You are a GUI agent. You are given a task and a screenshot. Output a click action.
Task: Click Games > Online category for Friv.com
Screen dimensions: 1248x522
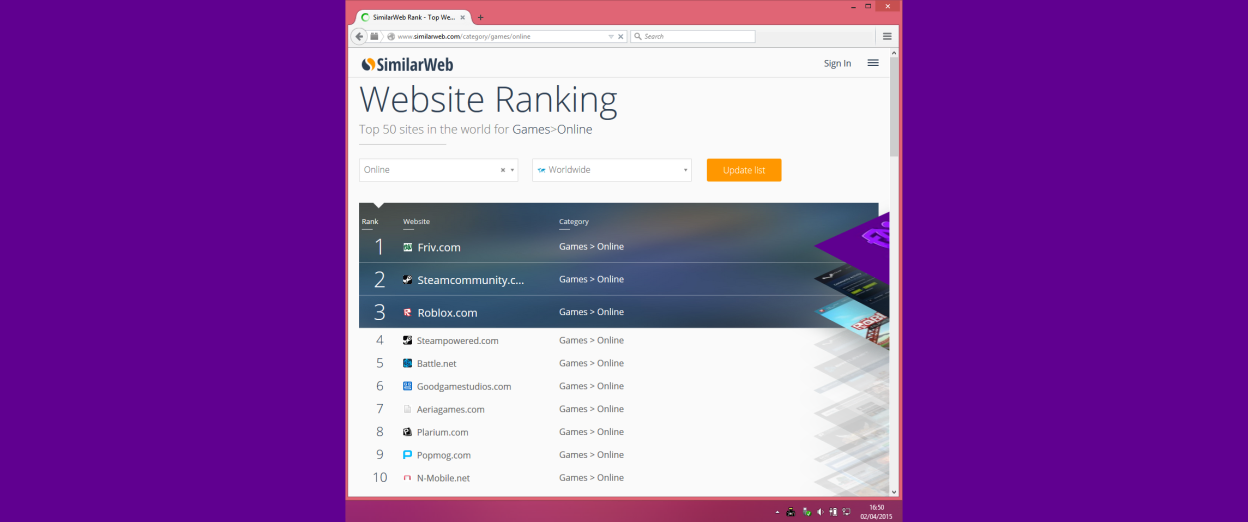(x=591, y=247)
